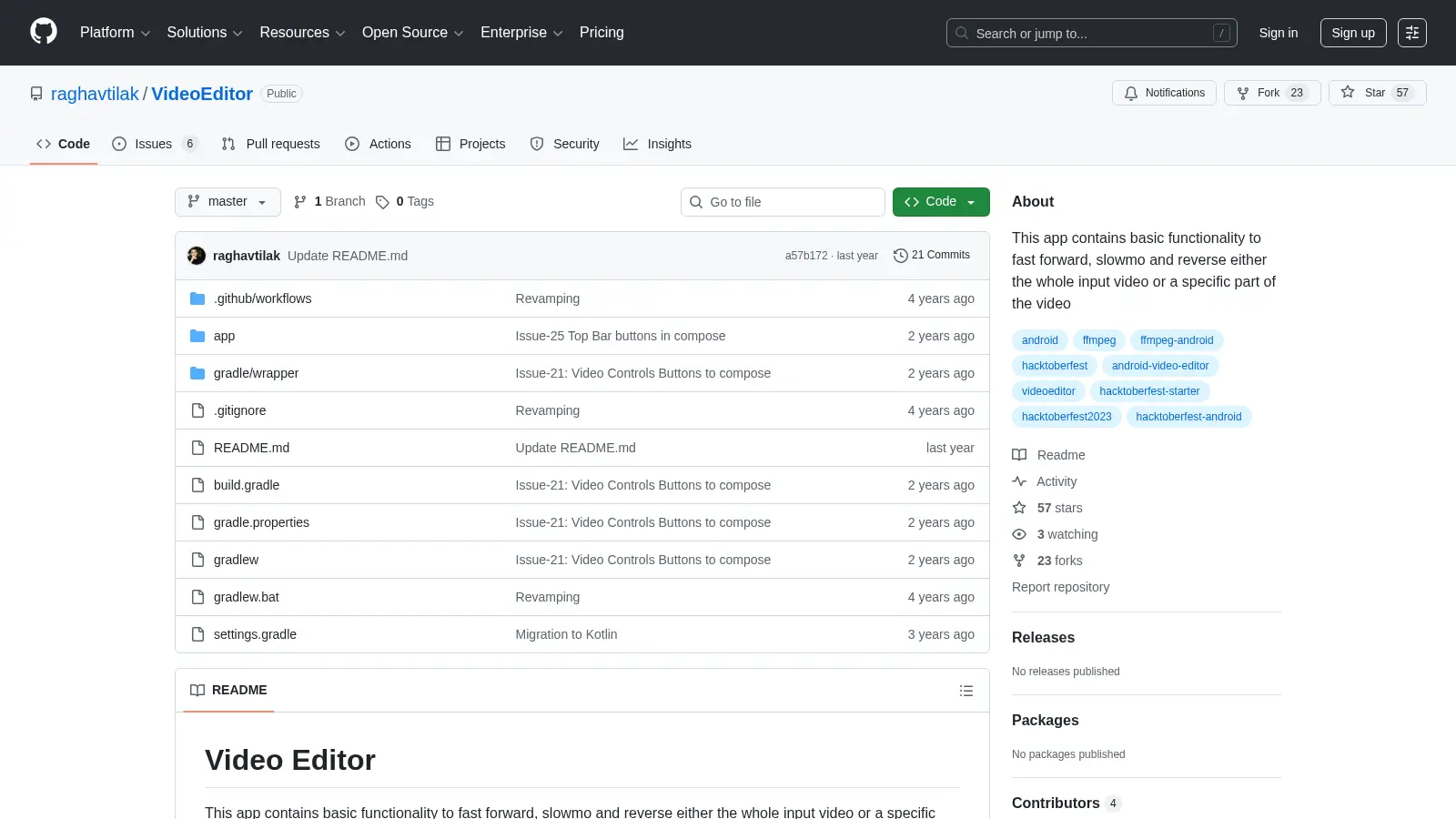Click the README.md file icon

(197, 448)
